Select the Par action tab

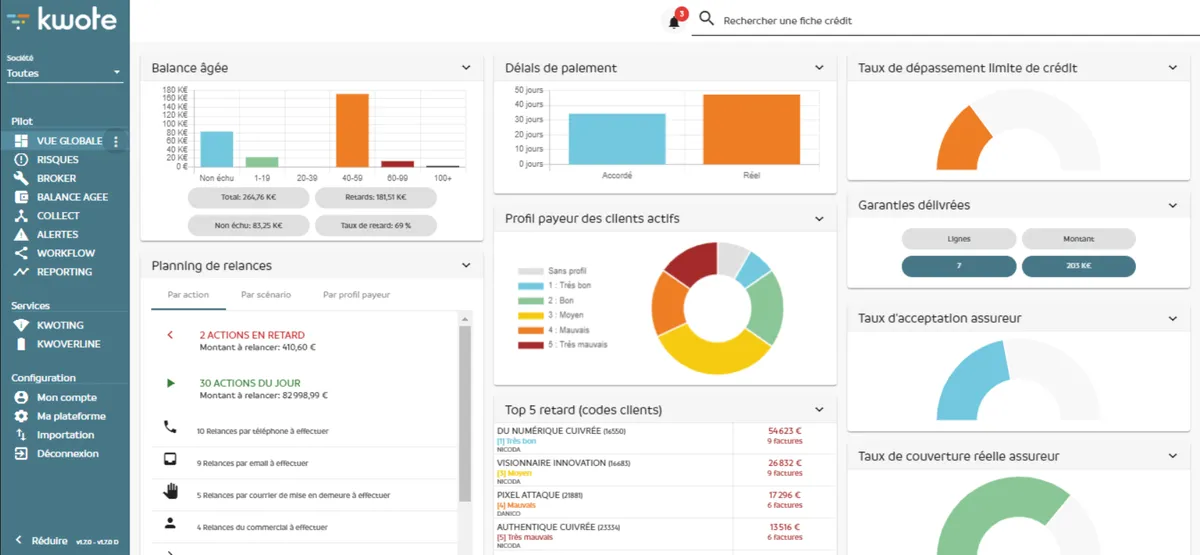click(x=188, y=295)
